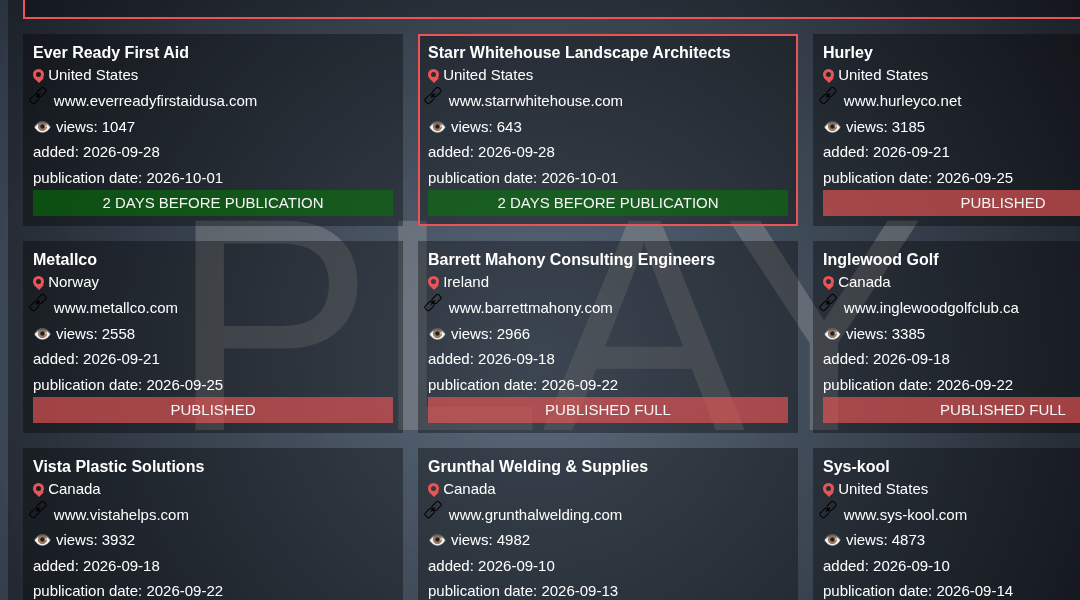The width and height of the screenshot is (1080, 600).
Task: Click 'added: 2026-09-28' on Starr Whitehouse card
Action: coord(491,152)
